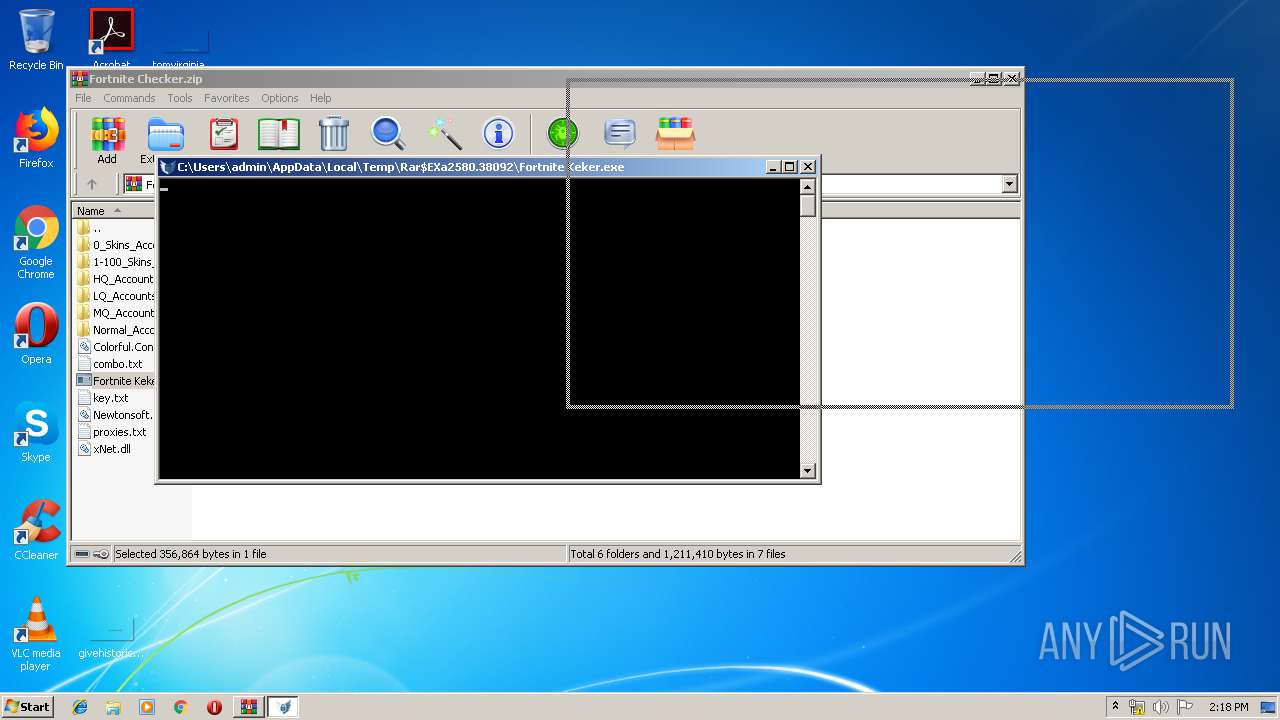Click the console scrollbar up arrow

808,186
